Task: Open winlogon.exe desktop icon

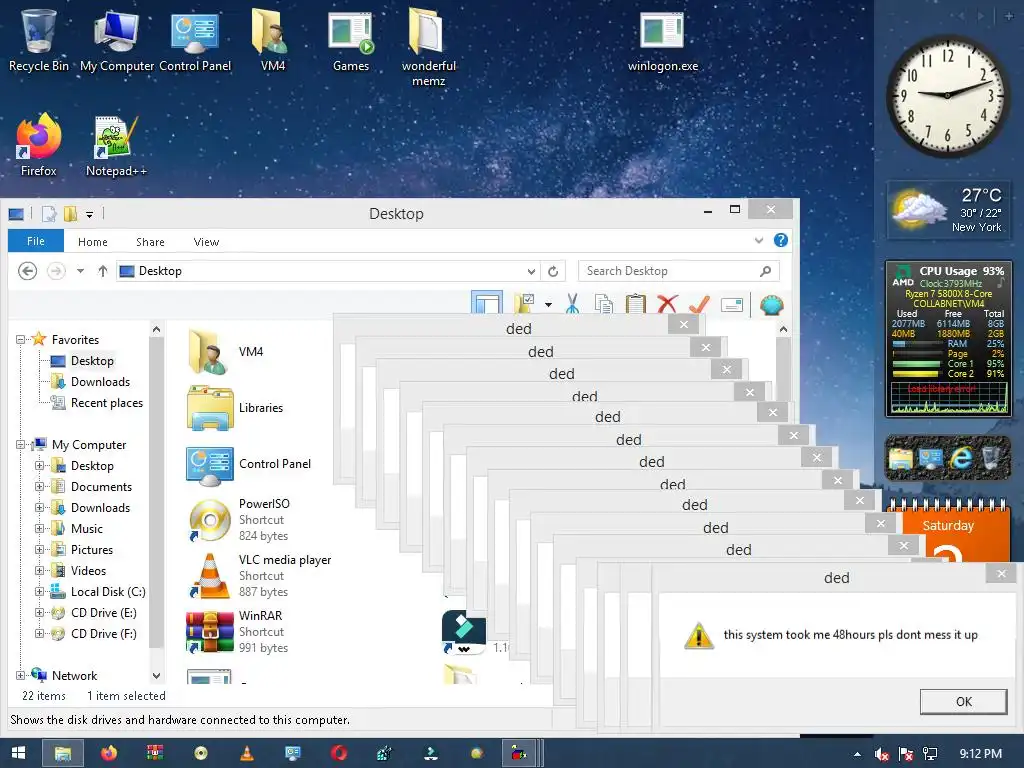Action: pyautogui.click(x=662, y=41)
